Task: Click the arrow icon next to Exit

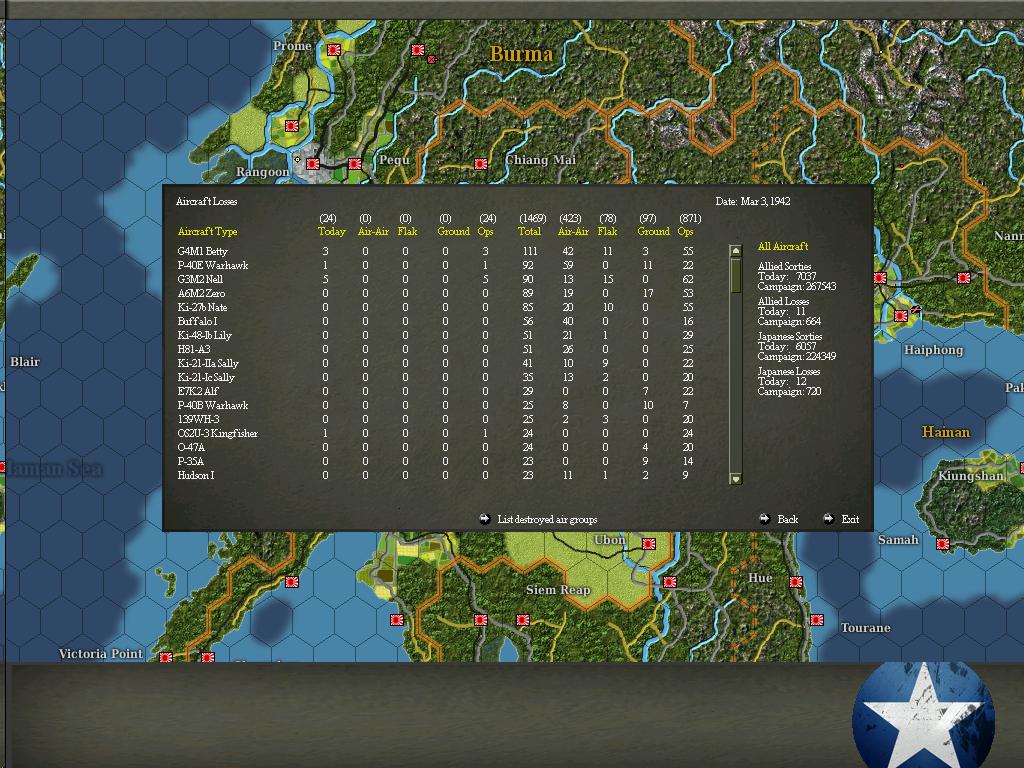Action: point(829,519)
